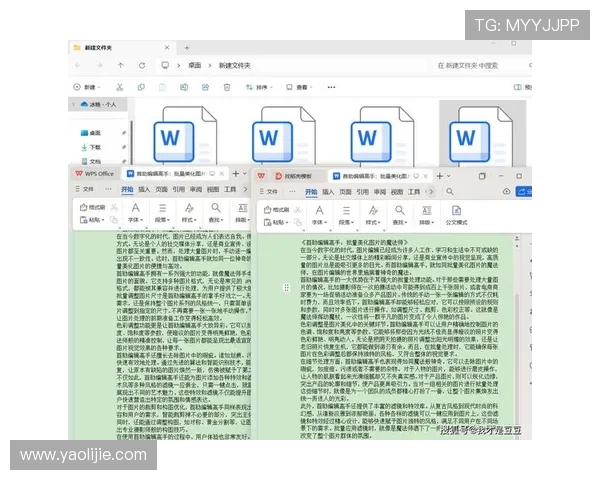Screen dimensions: 600x480
Task: Go up one folder level in Explorer
Action: 121,65
